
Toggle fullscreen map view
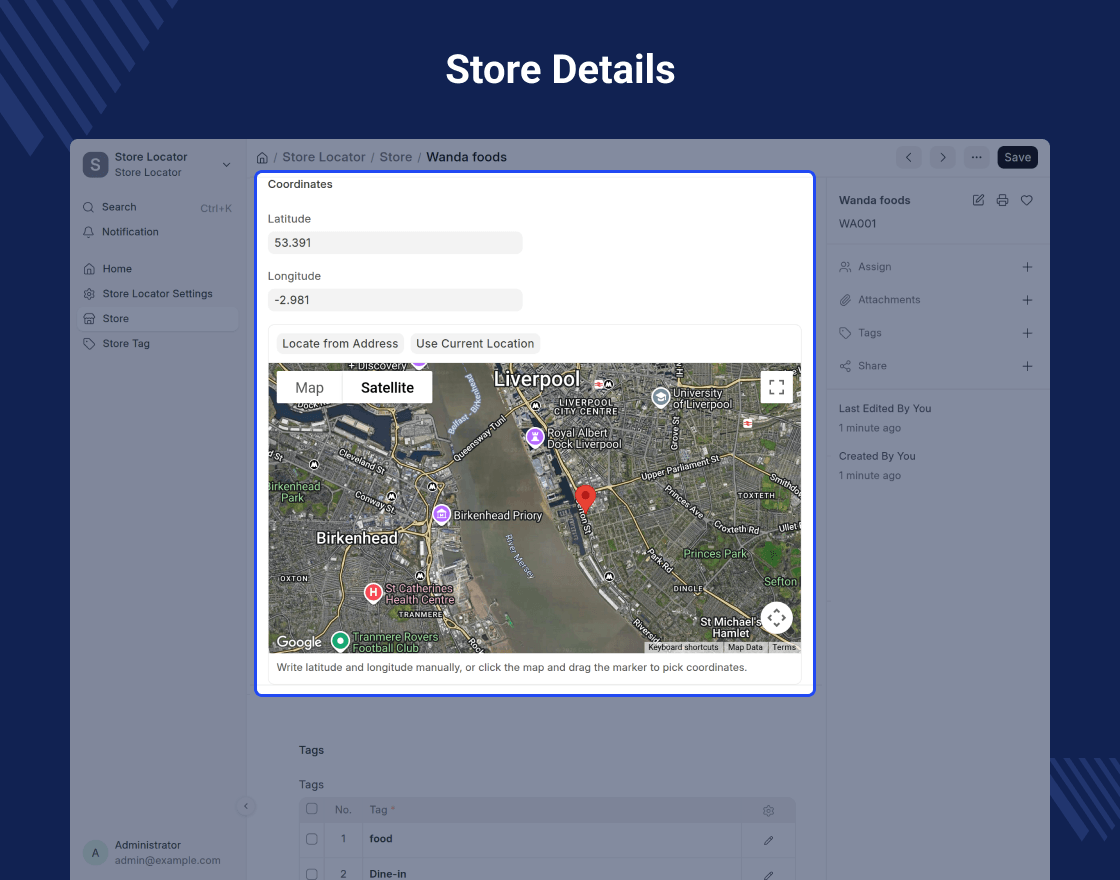click(776, 387)
